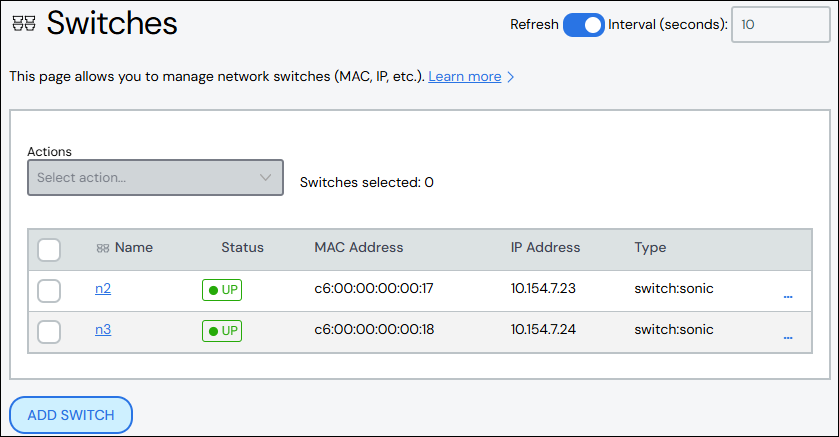The width and height of the screenshot is (839, 437).
Task: Open the three-dot menu for switch n2
Action: pos(788,295)
